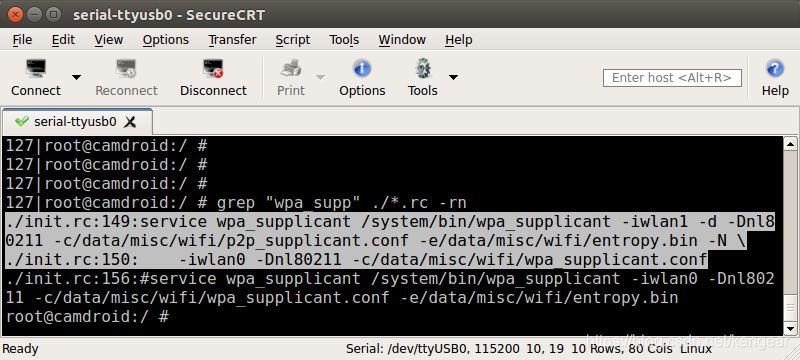This screenshot has height=360, width=800.
Task: Click the Reconnect toolbar icon
Action: tap(126, 68)
